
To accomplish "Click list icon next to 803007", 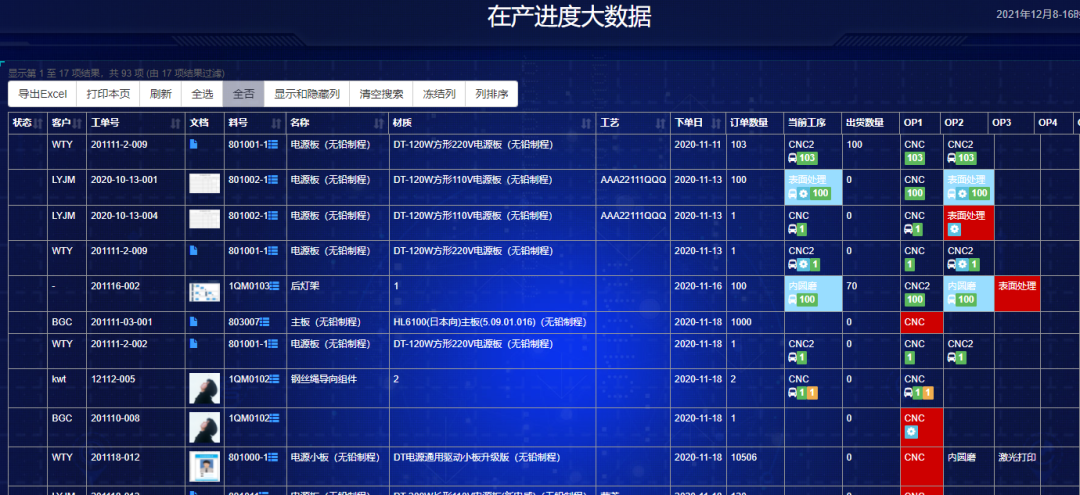I will tap(265, 322).
